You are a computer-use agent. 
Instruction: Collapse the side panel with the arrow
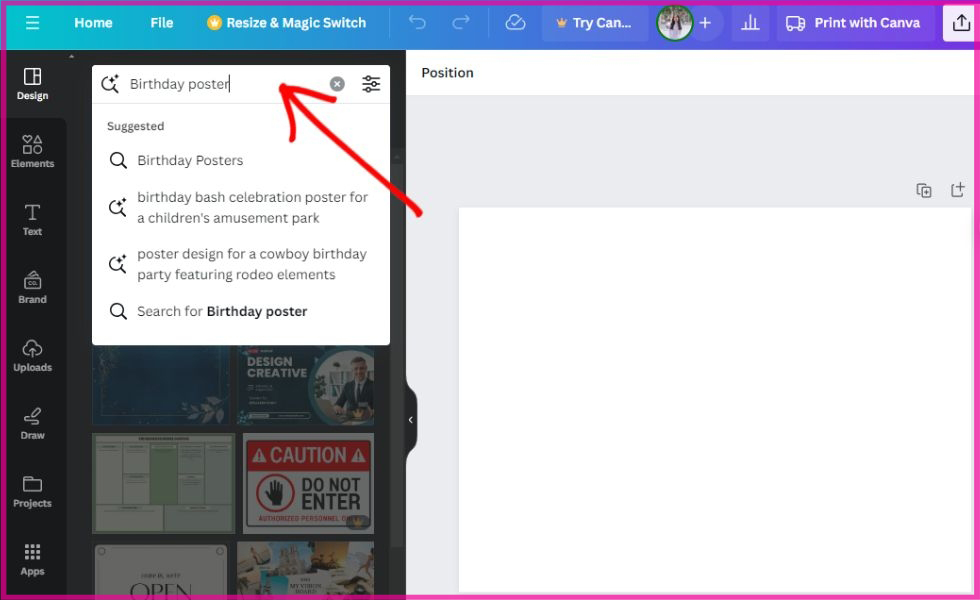411,420
